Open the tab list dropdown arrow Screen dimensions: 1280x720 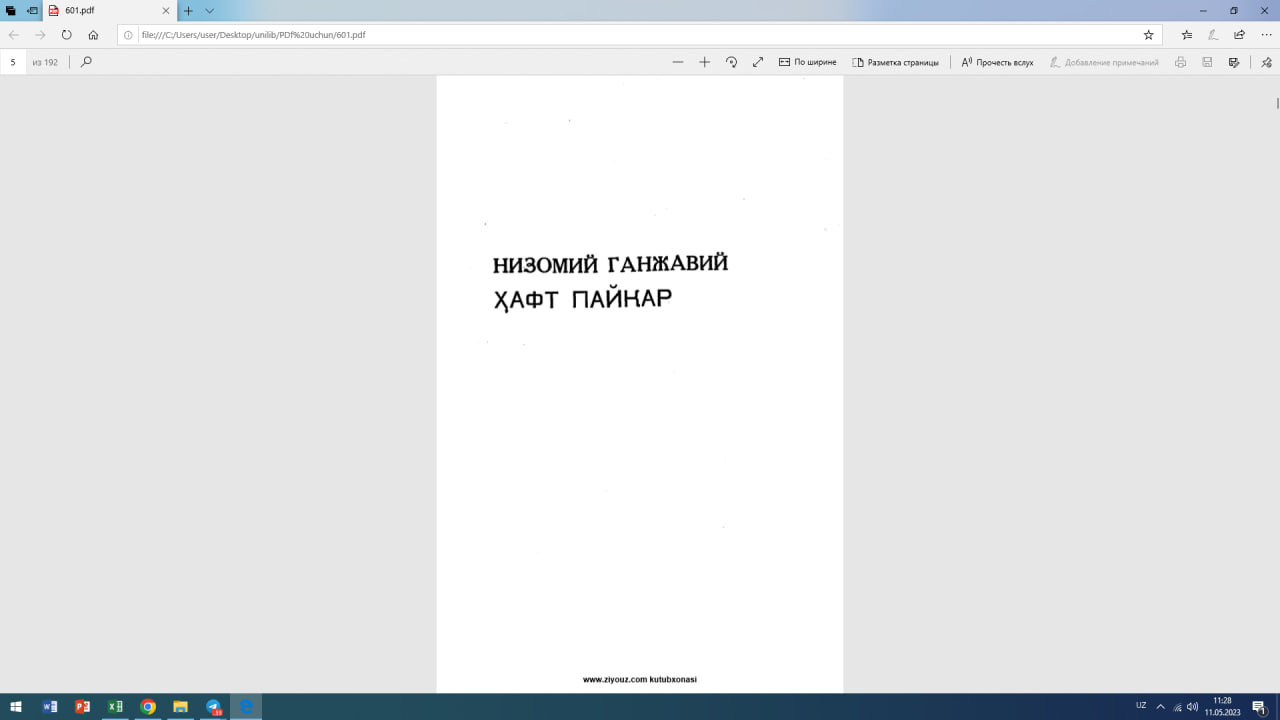coord(208,12)
